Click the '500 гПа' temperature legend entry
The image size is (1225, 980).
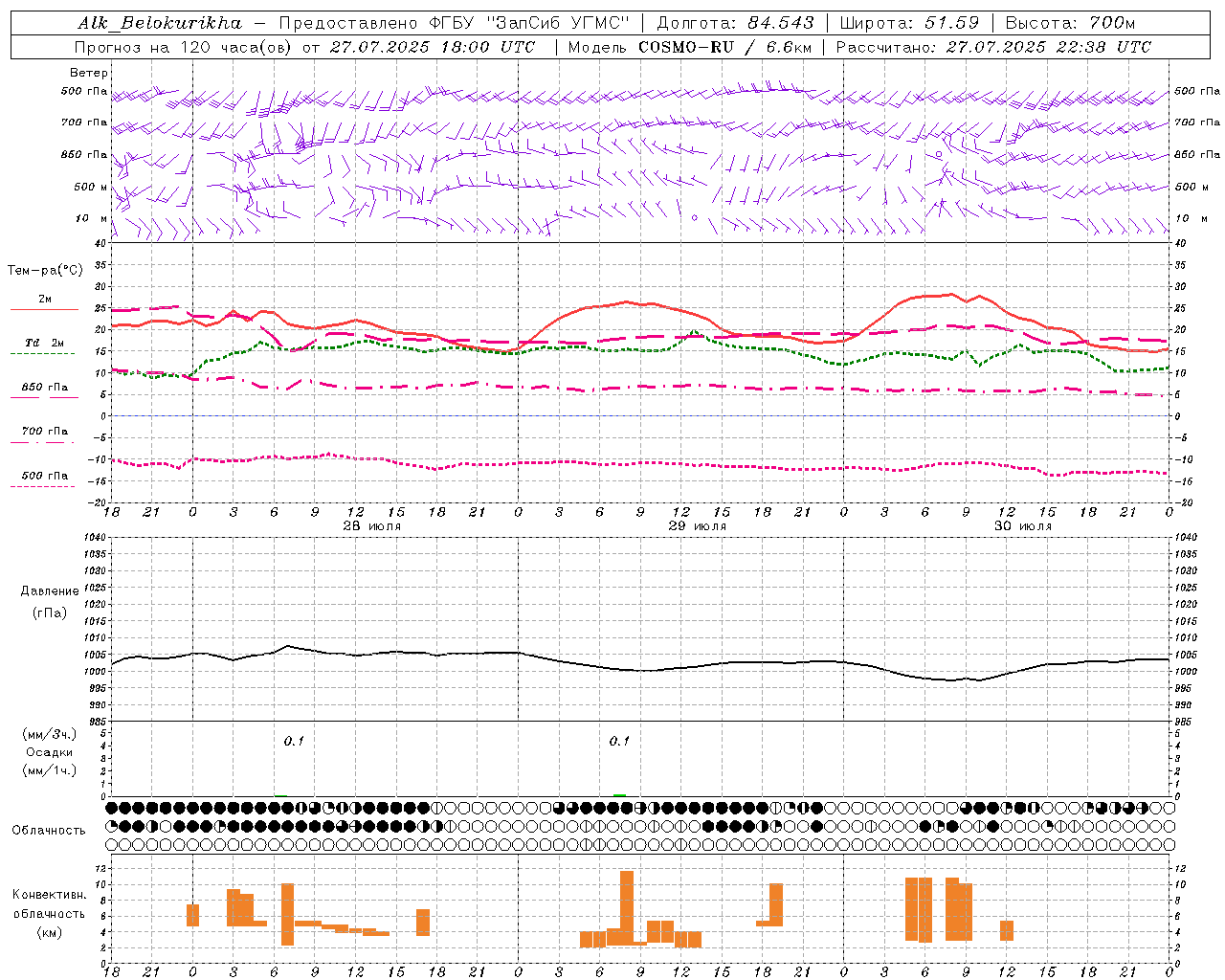coord(45,476)
